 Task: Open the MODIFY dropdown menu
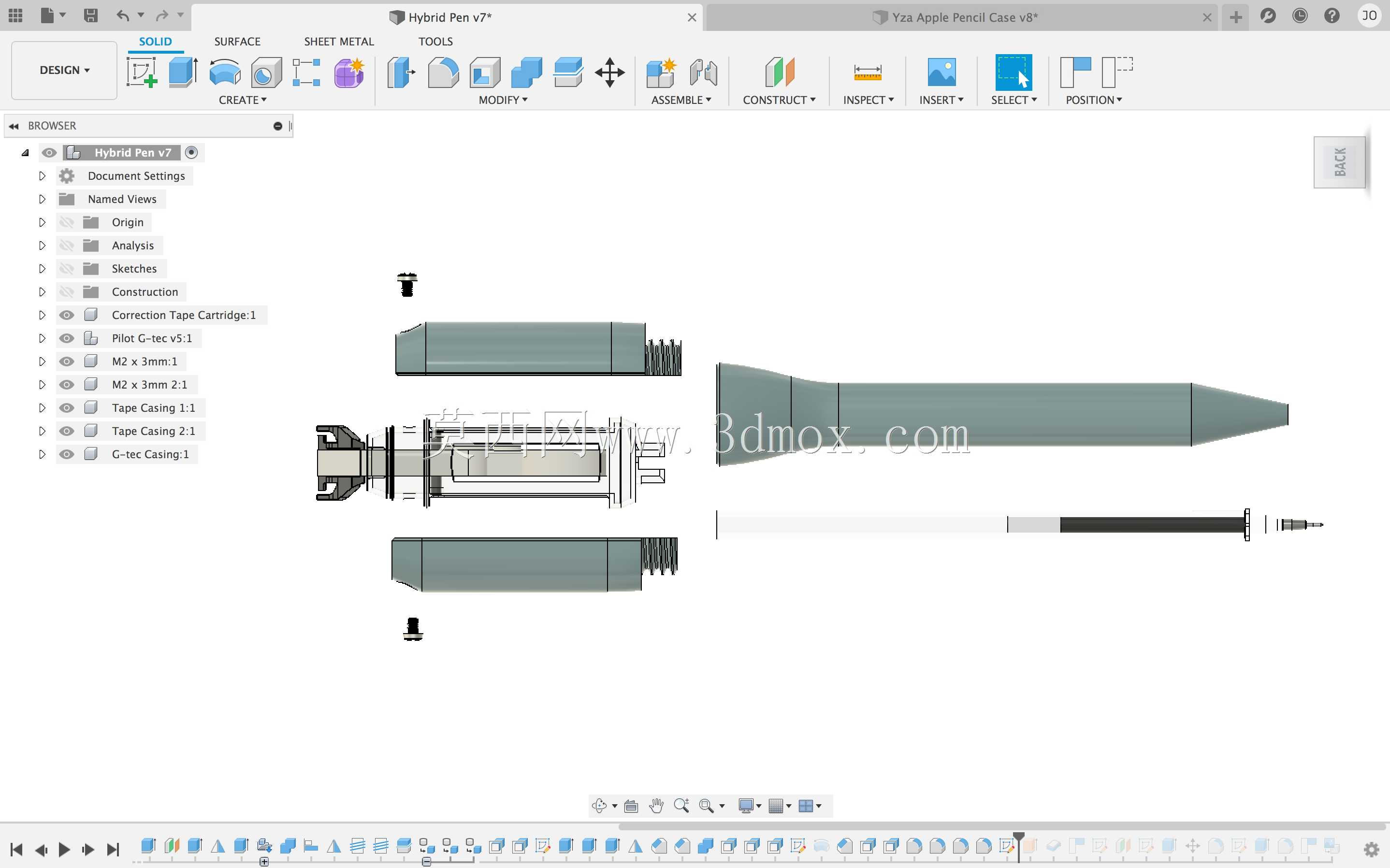[503, 100]
